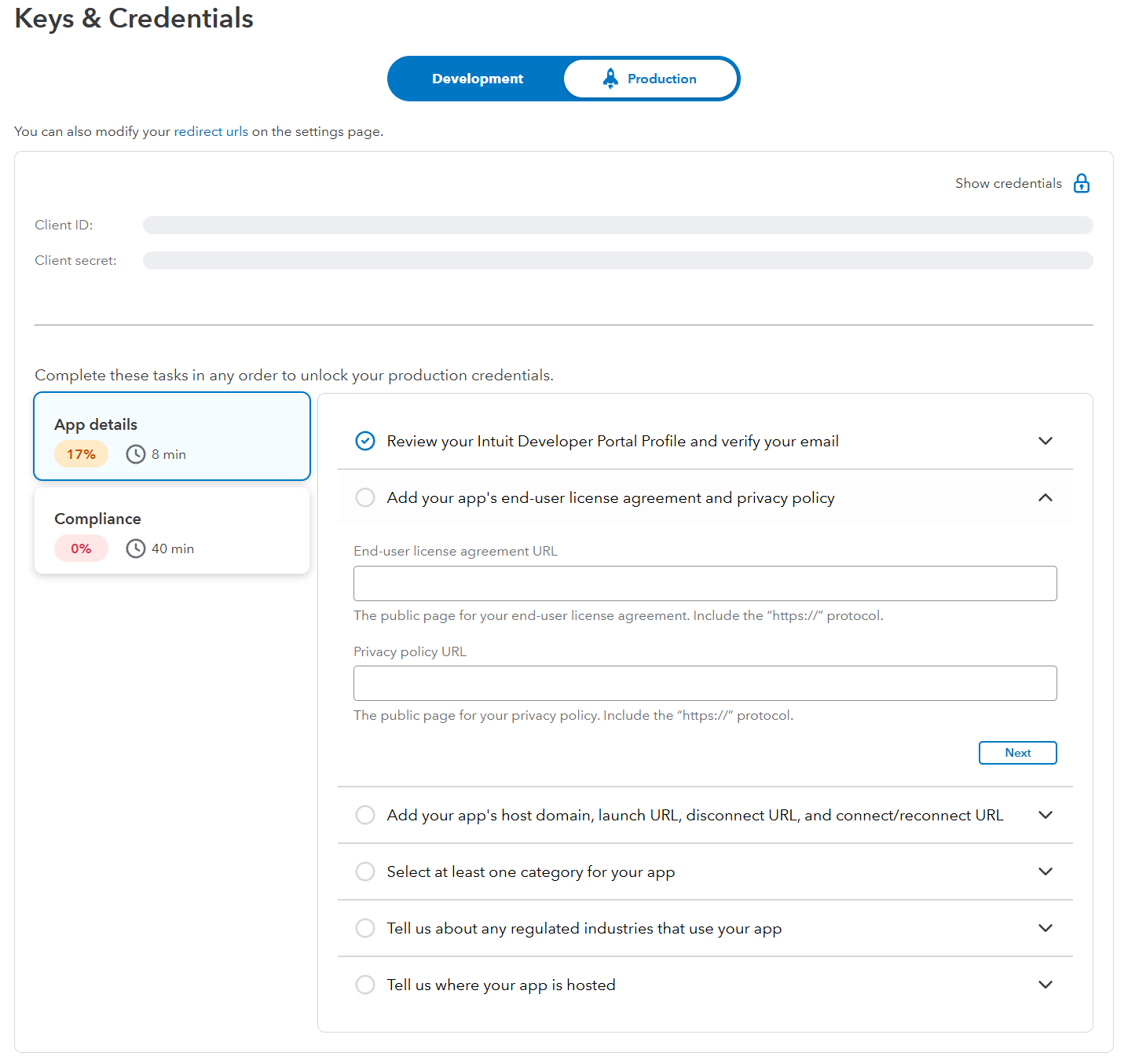
Task: Expand the Review Intuit Developer Portal Profile section
Action: 1045,441
